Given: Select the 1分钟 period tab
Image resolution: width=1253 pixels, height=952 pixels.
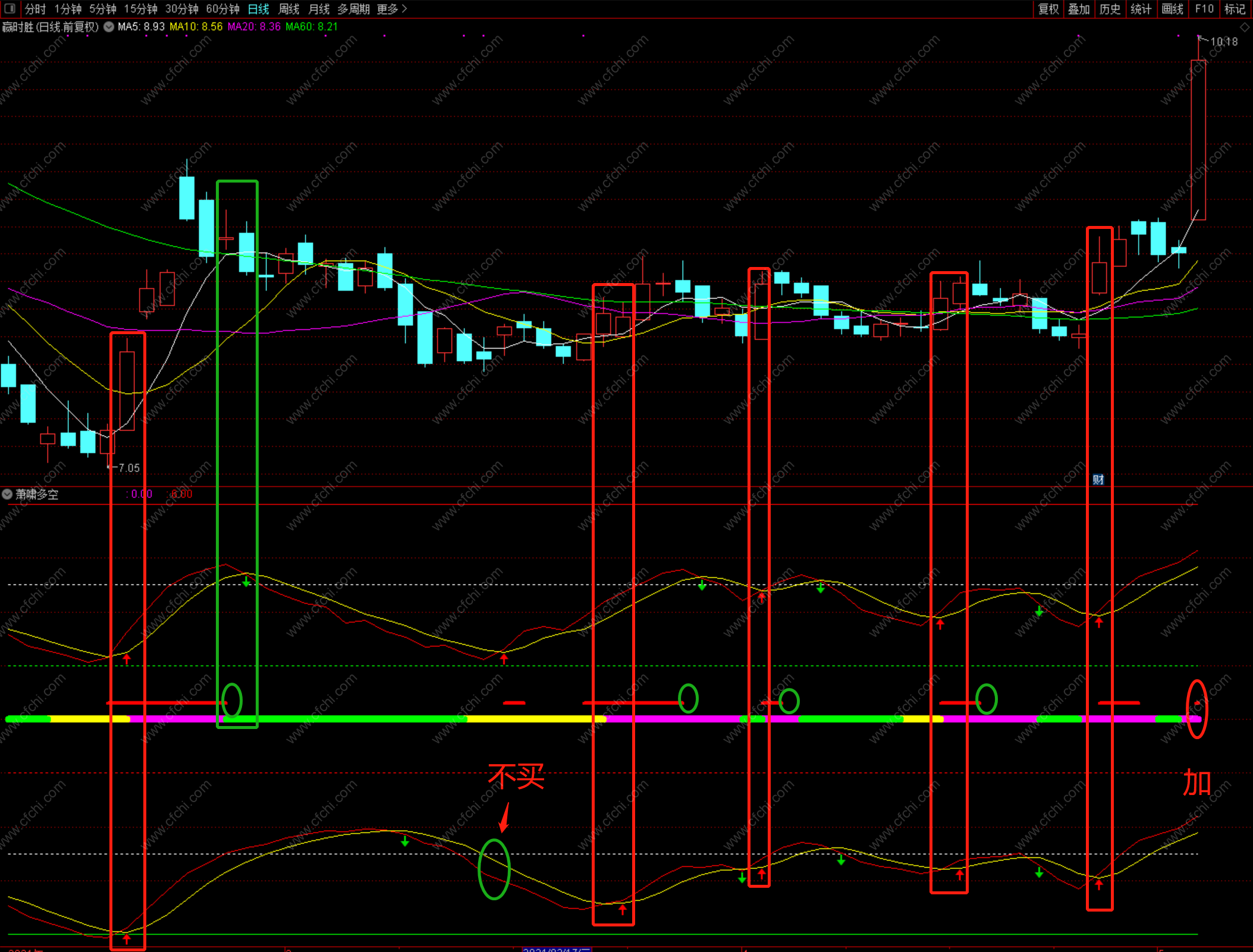Looking at the screenshot, I should [x=68, y=9].
